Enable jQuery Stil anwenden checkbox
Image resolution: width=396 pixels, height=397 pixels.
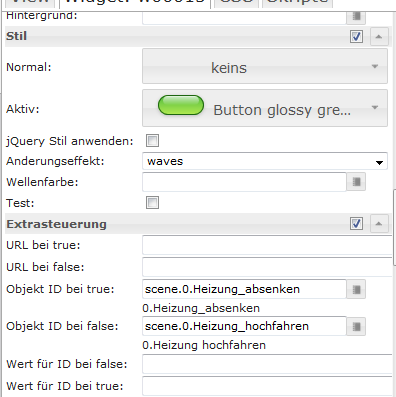coord(152,141)
